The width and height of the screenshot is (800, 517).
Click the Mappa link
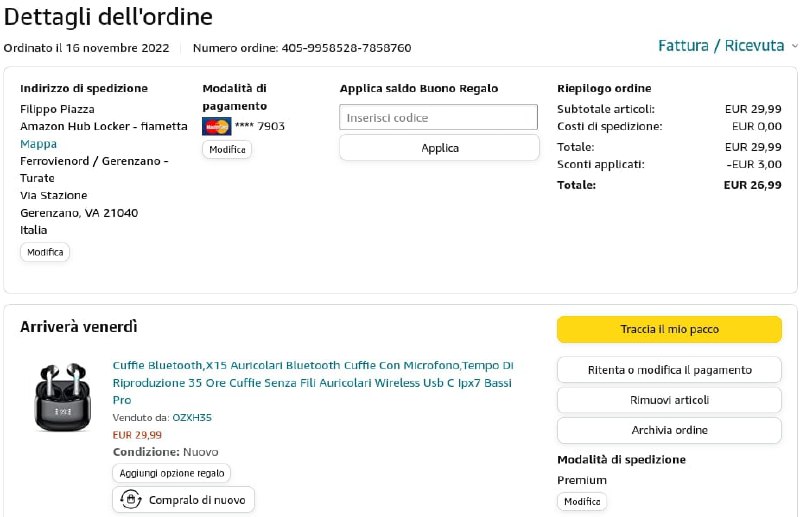pos(39,144)
